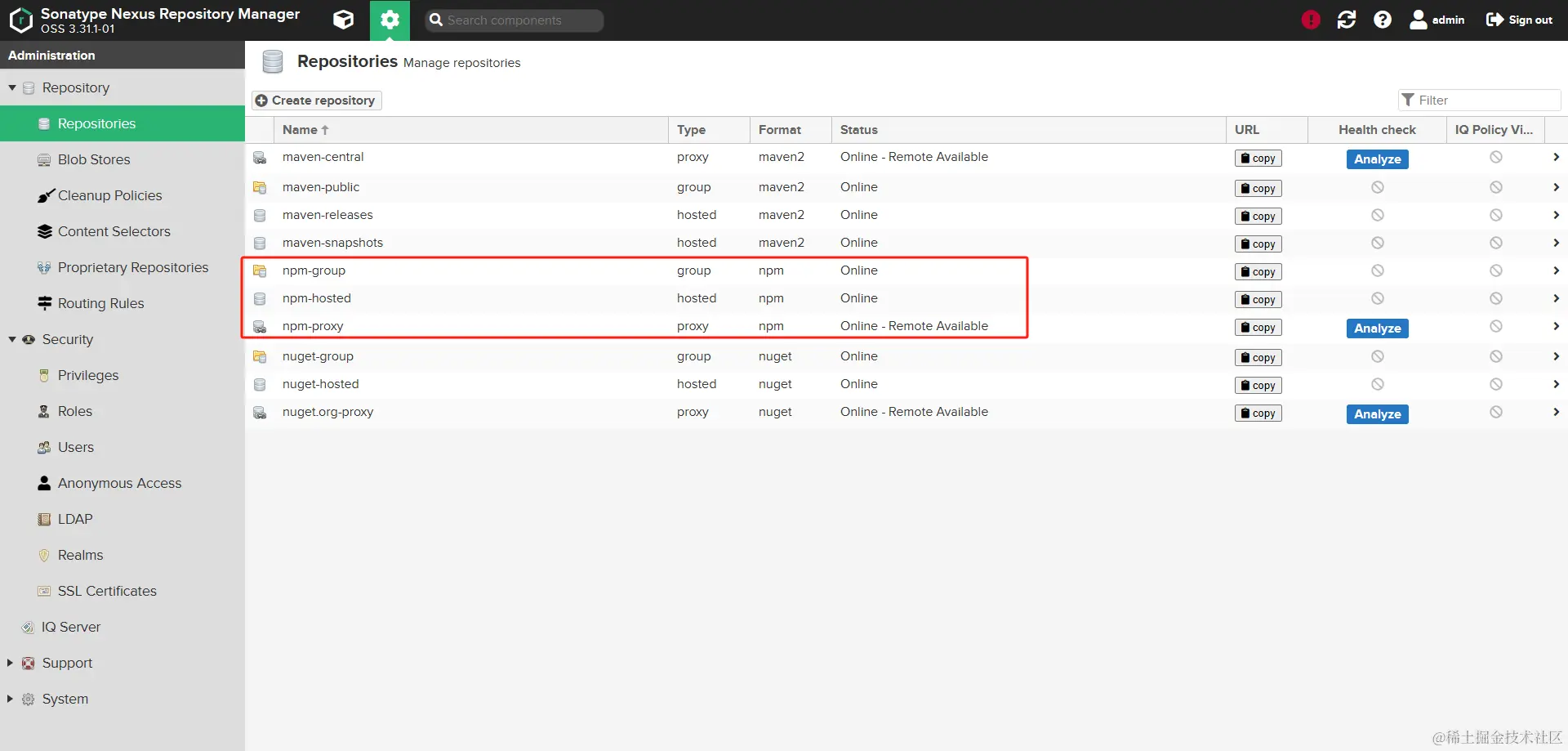Copy the nuget-hosted repository URL
The height and width of the screenshot is (751, 1568).
click(x=1258, y=386)
